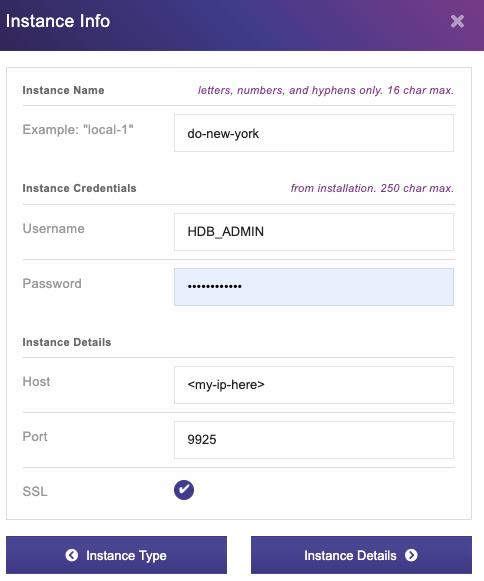
Task: Continue to Instance Details
Action: [361, 555]
